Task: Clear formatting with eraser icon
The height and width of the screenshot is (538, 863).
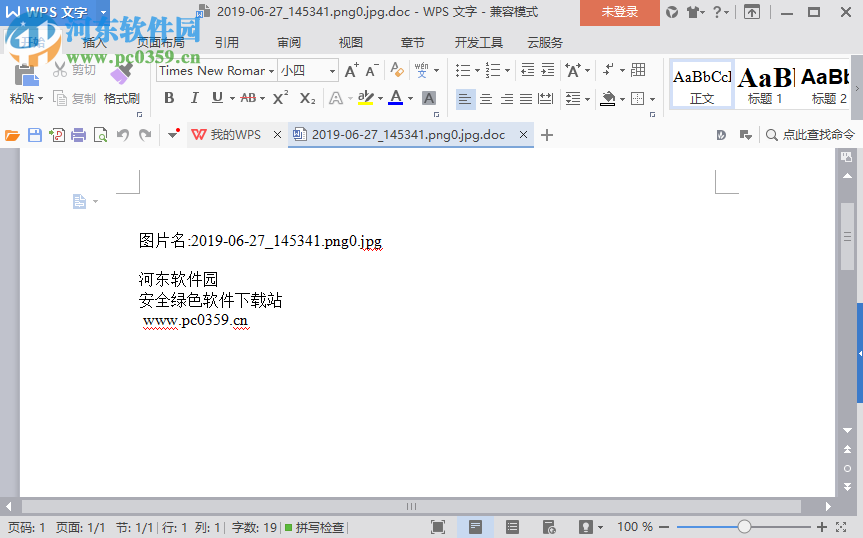Action: click(397, 70)
